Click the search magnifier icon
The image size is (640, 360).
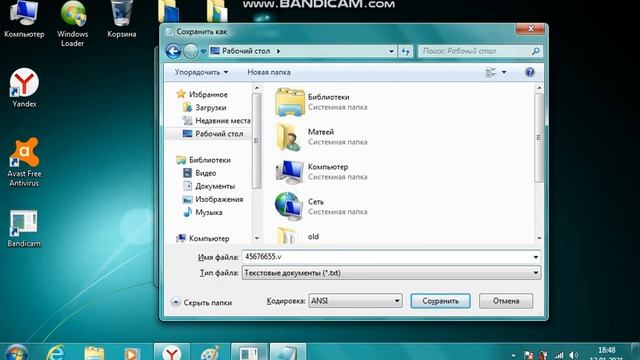tap(536, 51)
